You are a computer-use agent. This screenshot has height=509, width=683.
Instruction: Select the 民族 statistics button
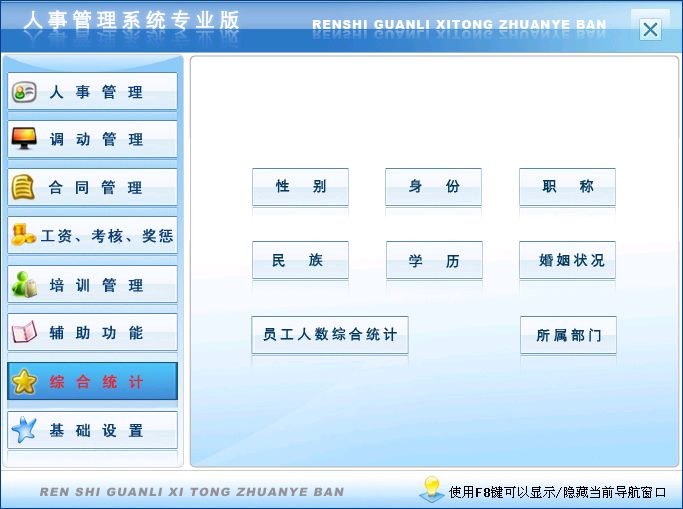pos(300,261)
